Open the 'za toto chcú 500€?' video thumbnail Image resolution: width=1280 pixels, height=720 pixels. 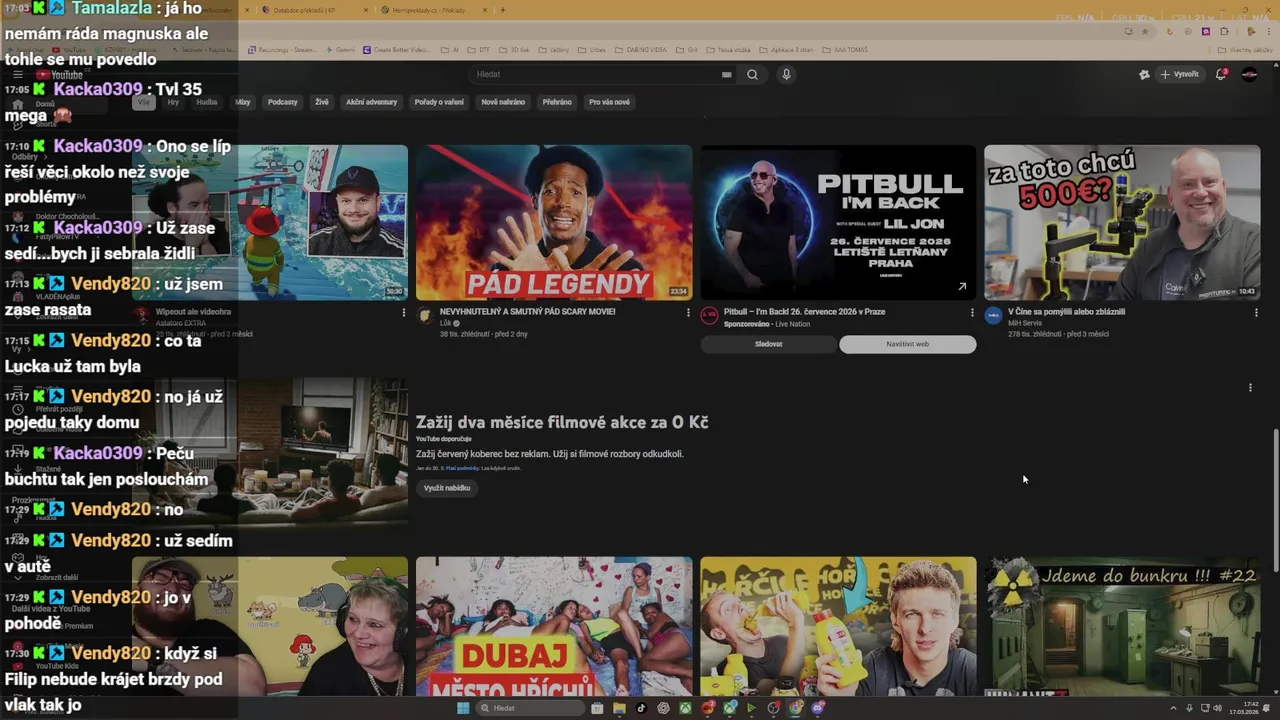click(x=1122, y=222)
